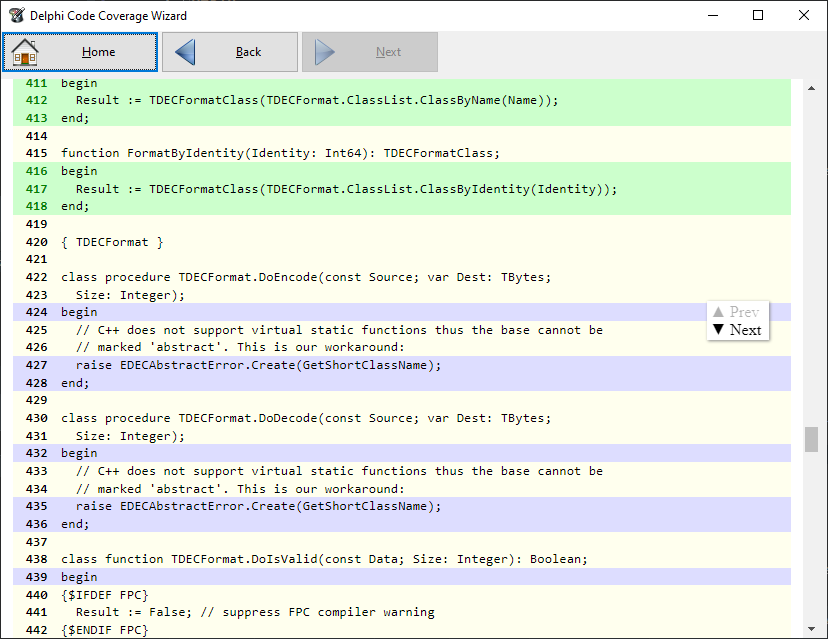Minimize the Code Coverage Wizard window

click(x=712, y=15)
